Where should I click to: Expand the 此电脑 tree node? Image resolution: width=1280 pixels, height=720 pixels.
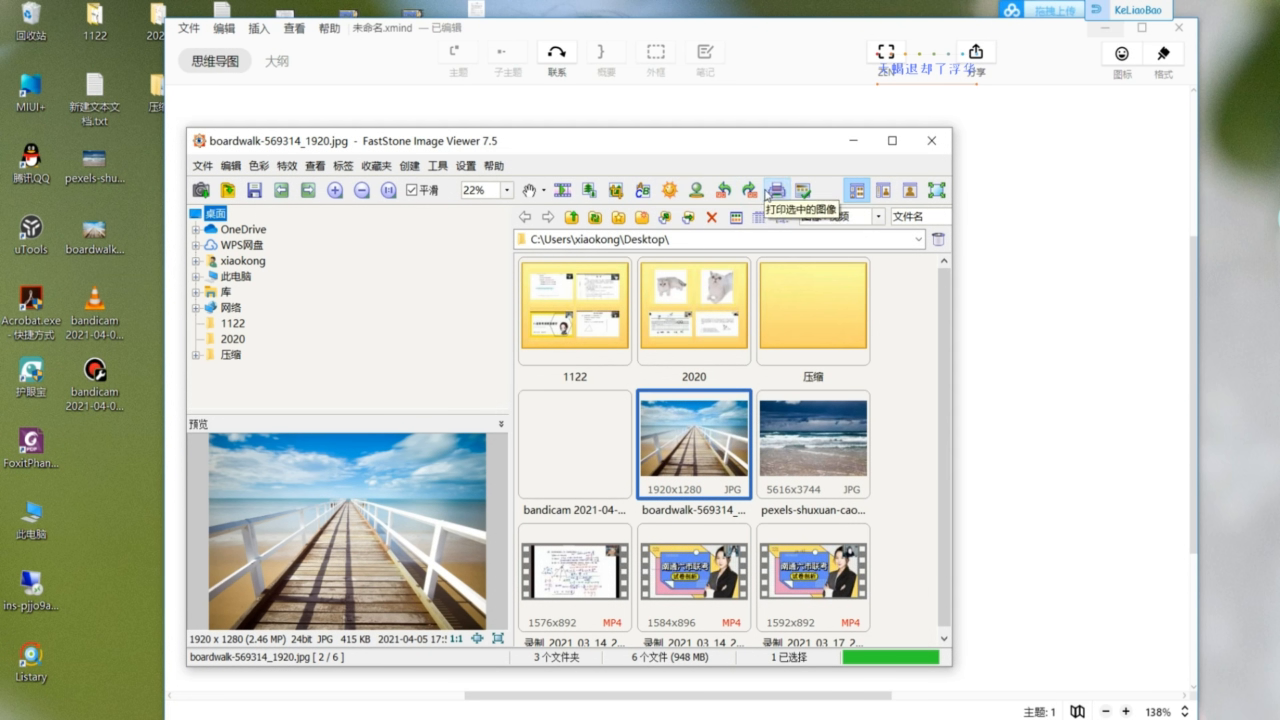(196, 276)
